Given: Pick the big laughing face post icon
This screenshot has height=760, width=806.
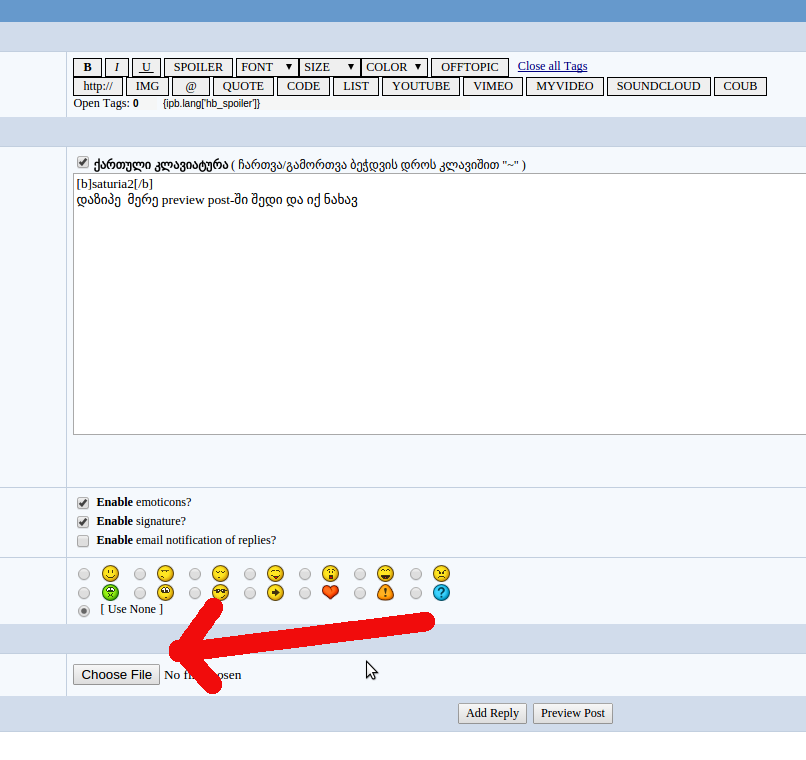Looking at the screenshot, I should [385, 573].
